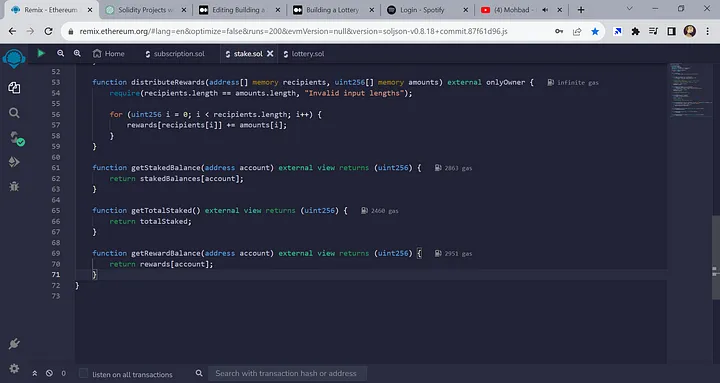
Task: Click line number 53 in the gutter
Action: pos(56,82)
